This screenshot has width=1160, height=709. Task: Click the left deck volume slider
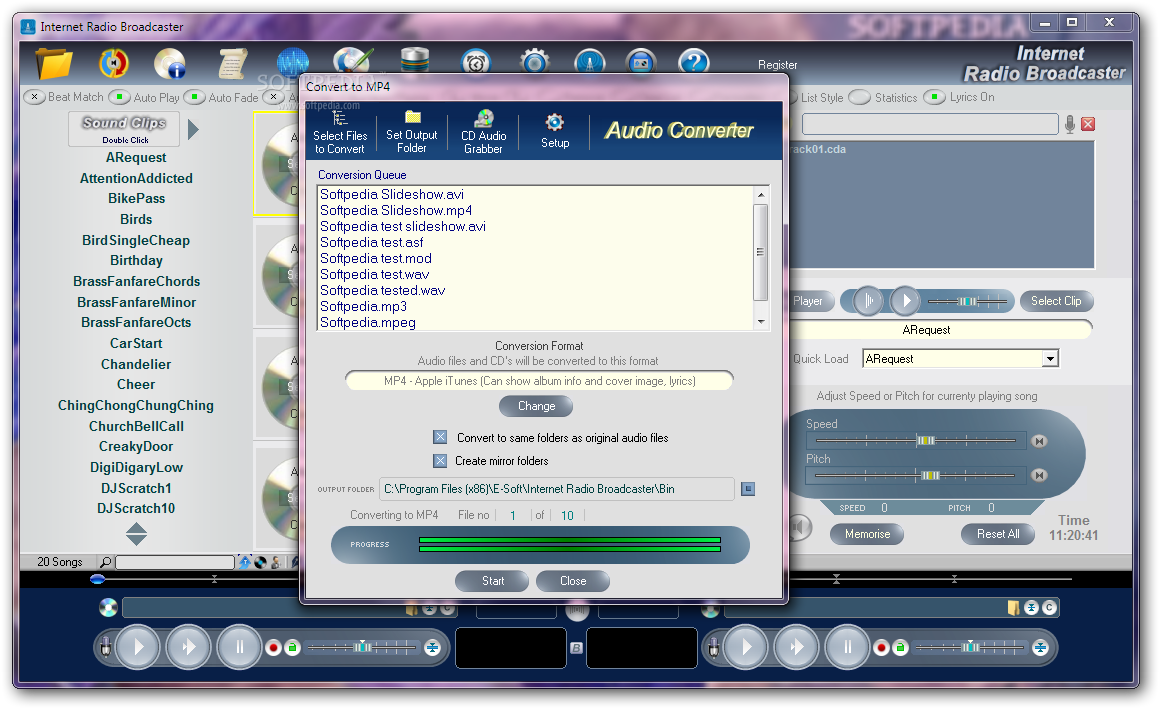pyautogui.click(x=362, y=648)
